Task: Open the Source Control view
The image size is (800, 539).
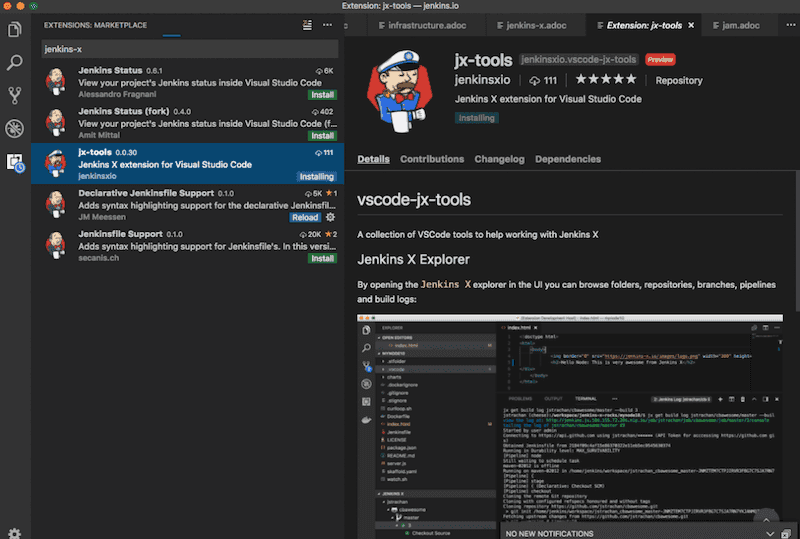Action: coord(14,96)
